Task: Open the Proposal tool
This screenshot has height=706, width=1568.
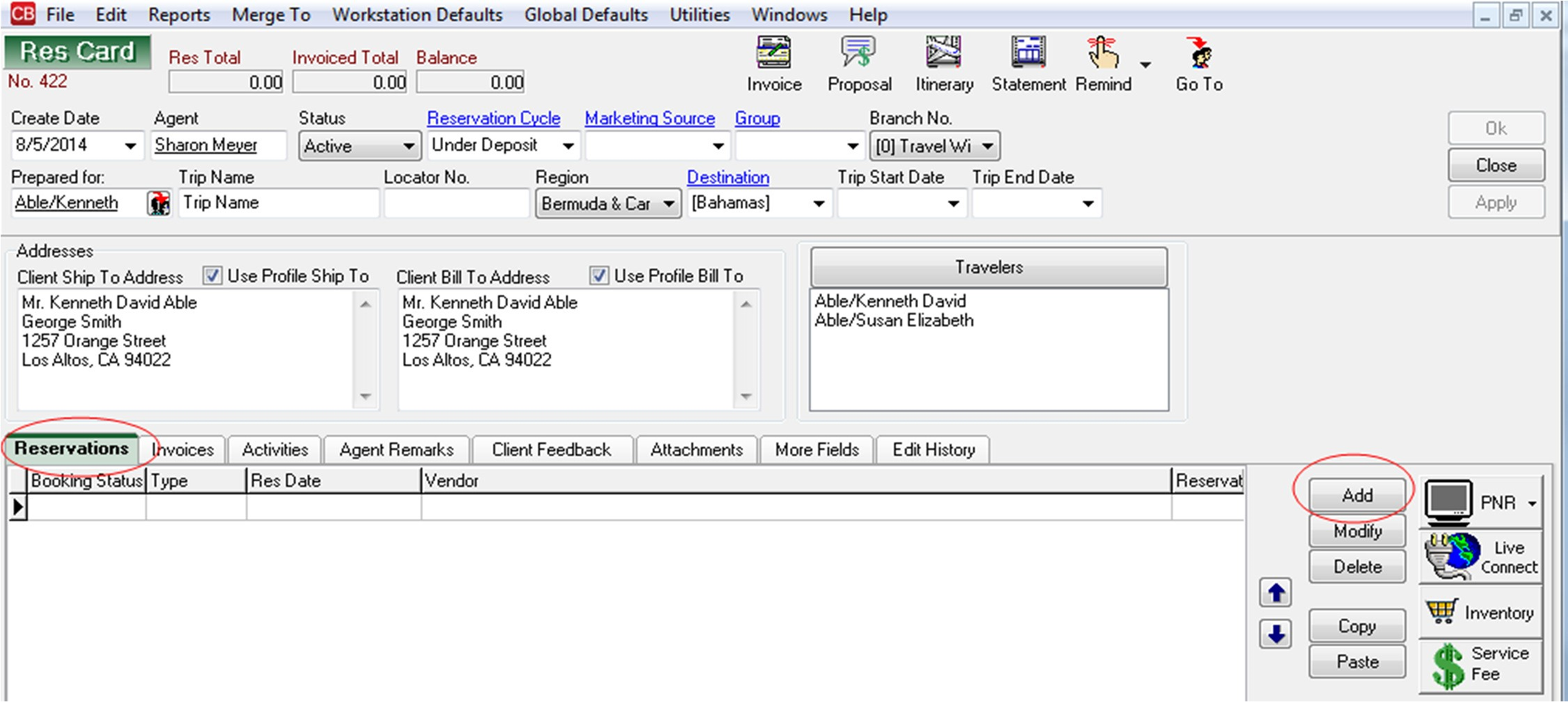Action: [858, 54]
